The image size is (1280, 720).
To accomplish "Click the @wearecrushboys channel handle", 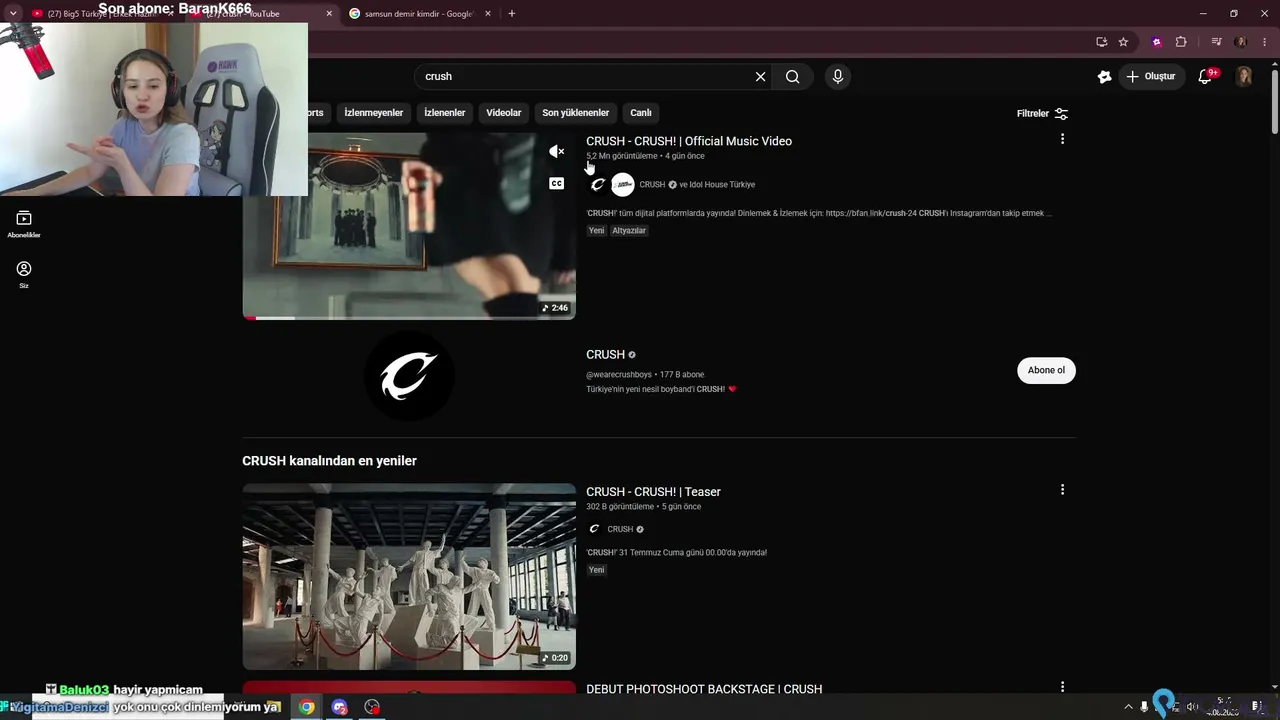I will 619,375.
